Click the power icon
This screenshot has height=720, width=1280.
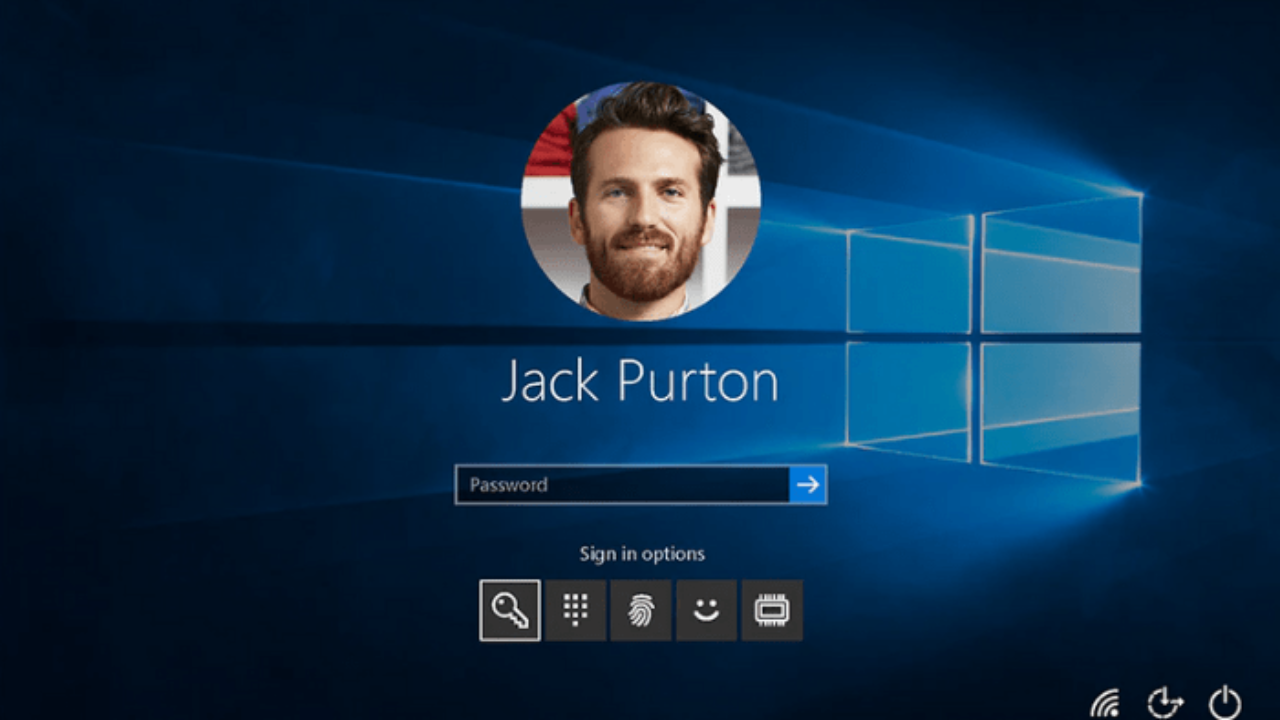click(x=1225, y=704)
